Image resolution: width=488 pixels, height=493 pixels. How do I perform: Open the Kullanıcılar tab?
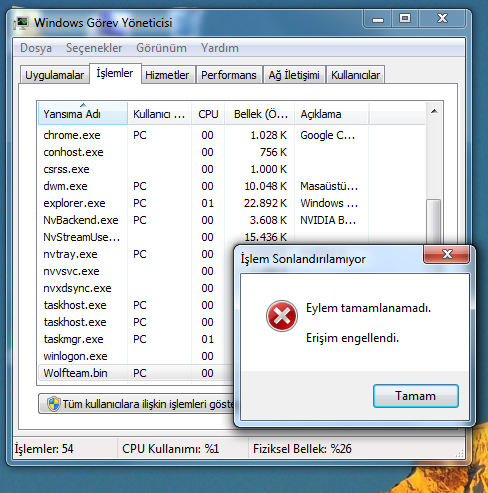(355, 75)
